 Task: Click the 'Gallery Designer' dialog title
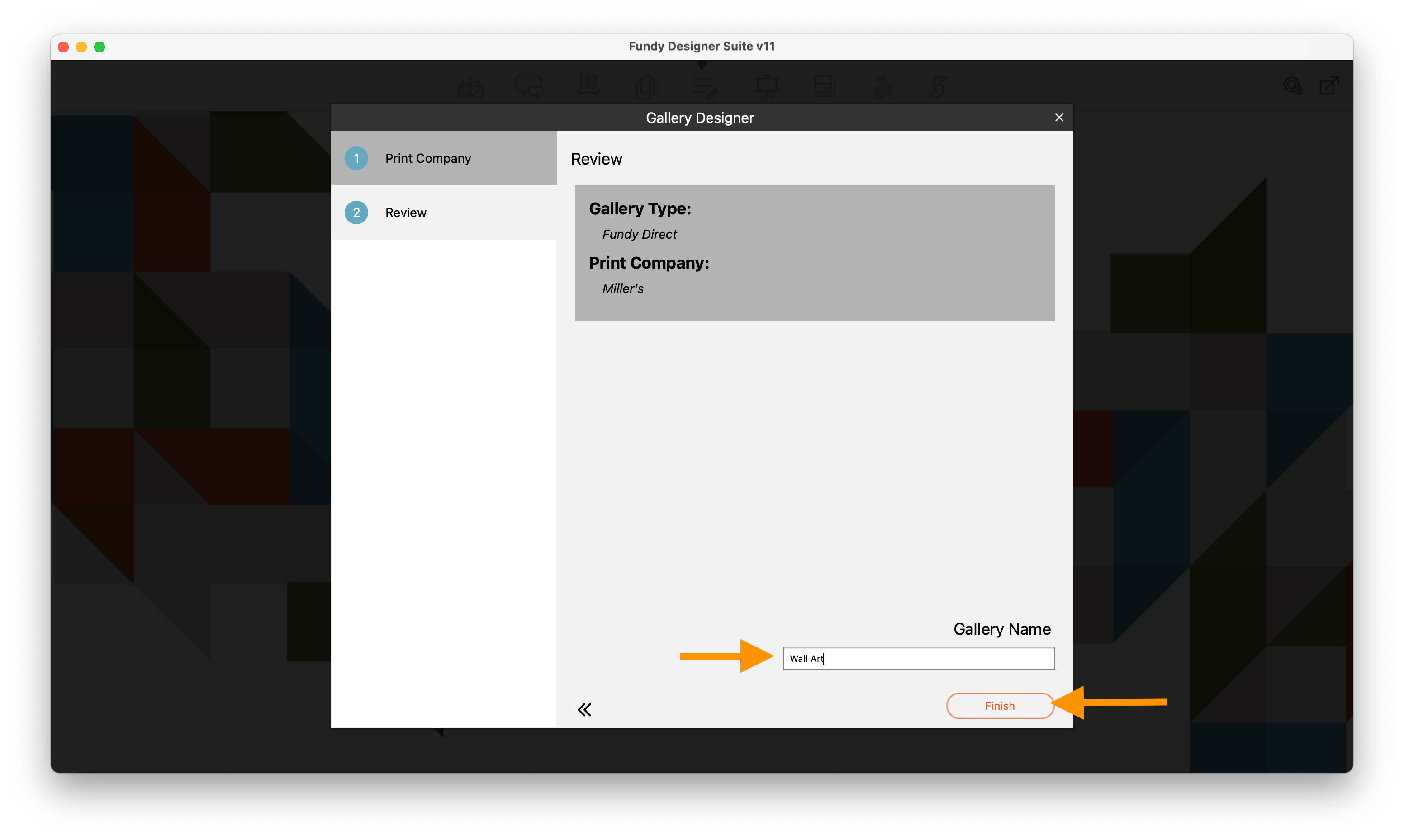[700, 118]
